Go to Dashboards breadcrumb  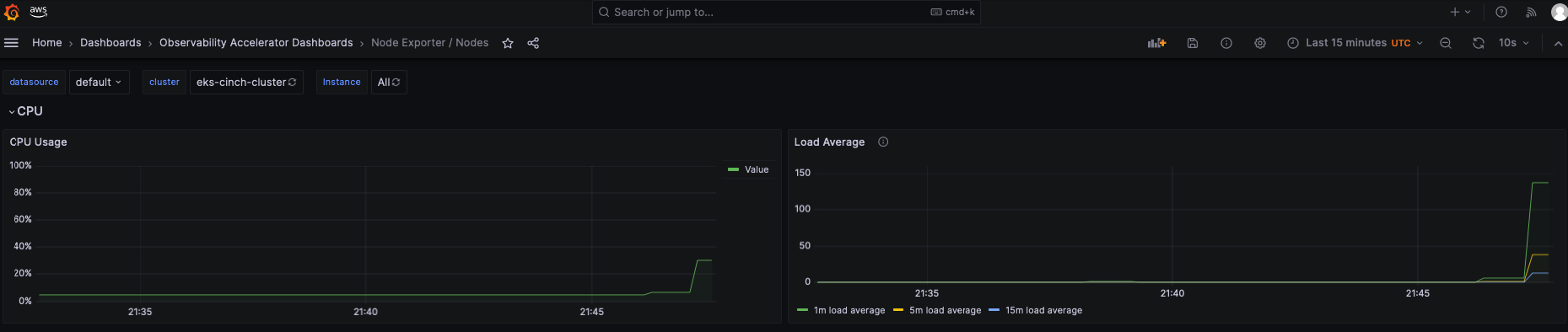click(x=110, y=43)
